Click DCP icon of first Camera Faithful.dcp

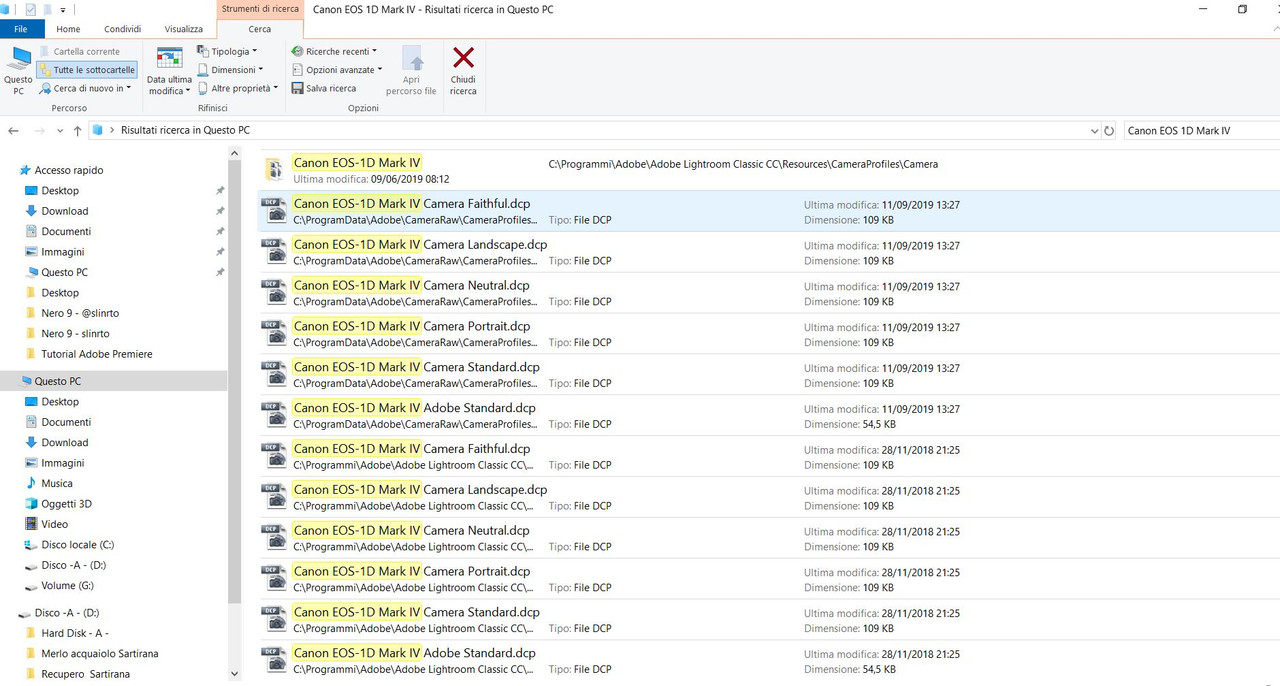point(273,210)
